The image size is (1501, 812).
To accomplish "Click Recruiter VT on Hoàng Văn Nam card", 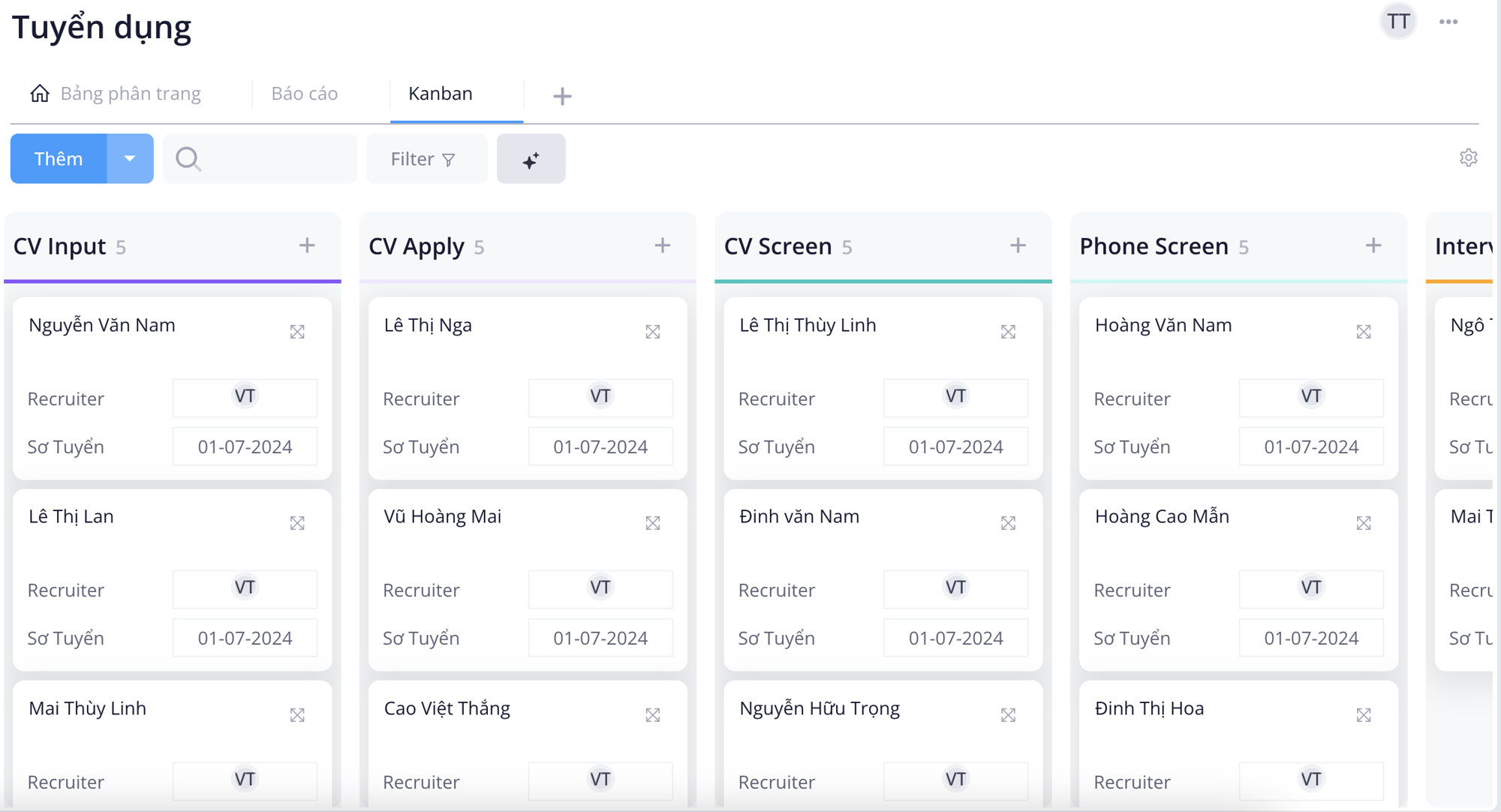I will pos(1311,397).
